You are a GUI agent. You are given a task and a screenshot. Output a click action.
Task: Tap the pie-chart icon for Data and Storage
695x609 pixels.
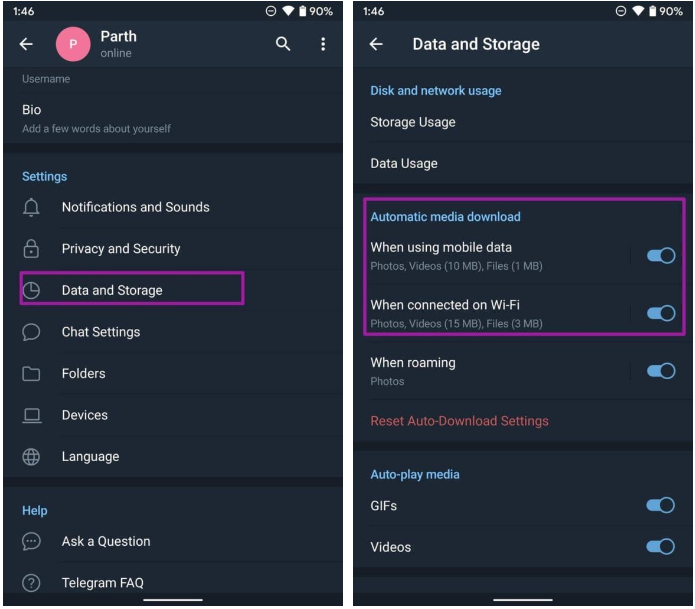coord(31,290)
